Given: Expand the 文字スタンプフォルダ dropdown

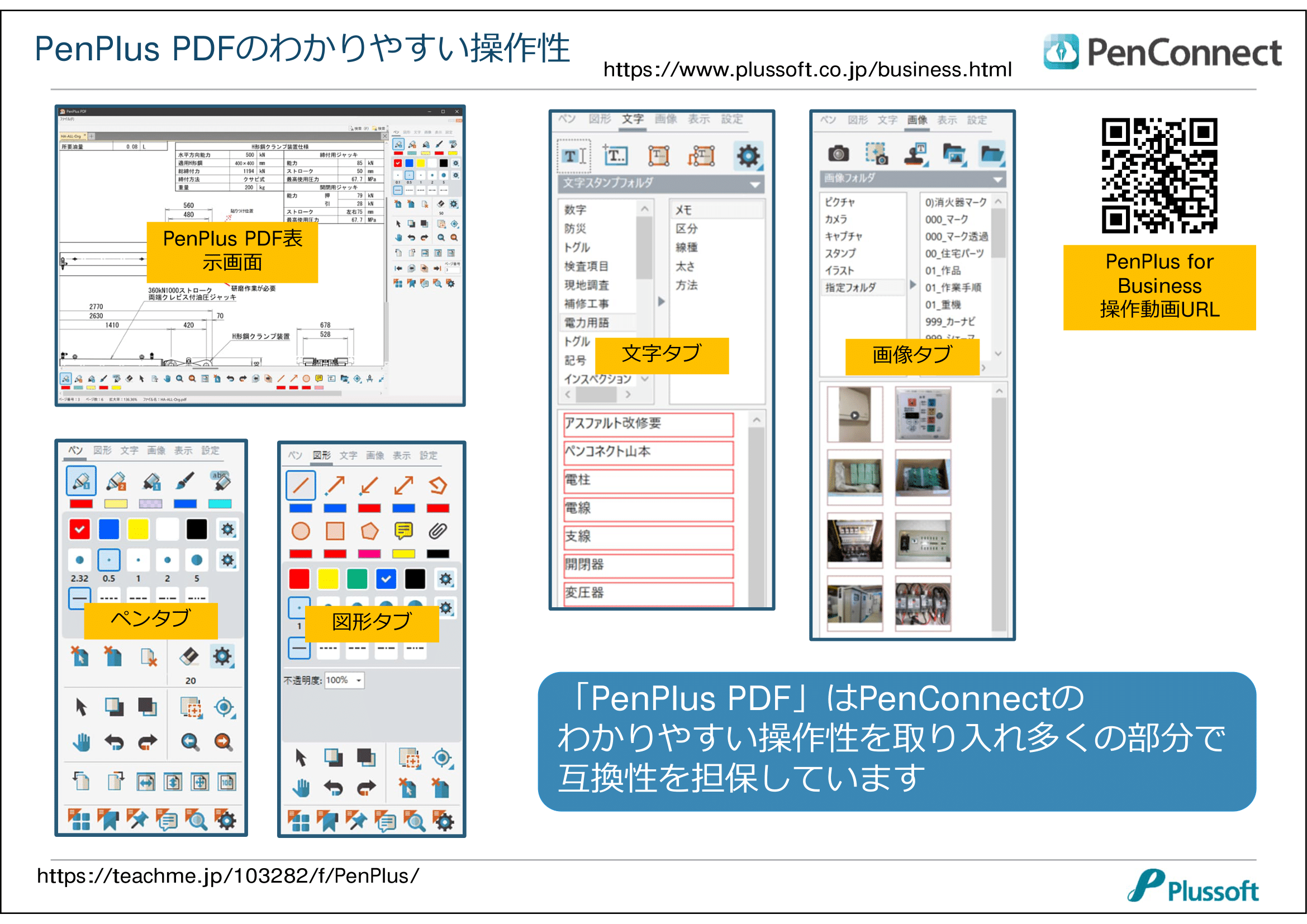Looking at the screenshot, I should 755,184.
